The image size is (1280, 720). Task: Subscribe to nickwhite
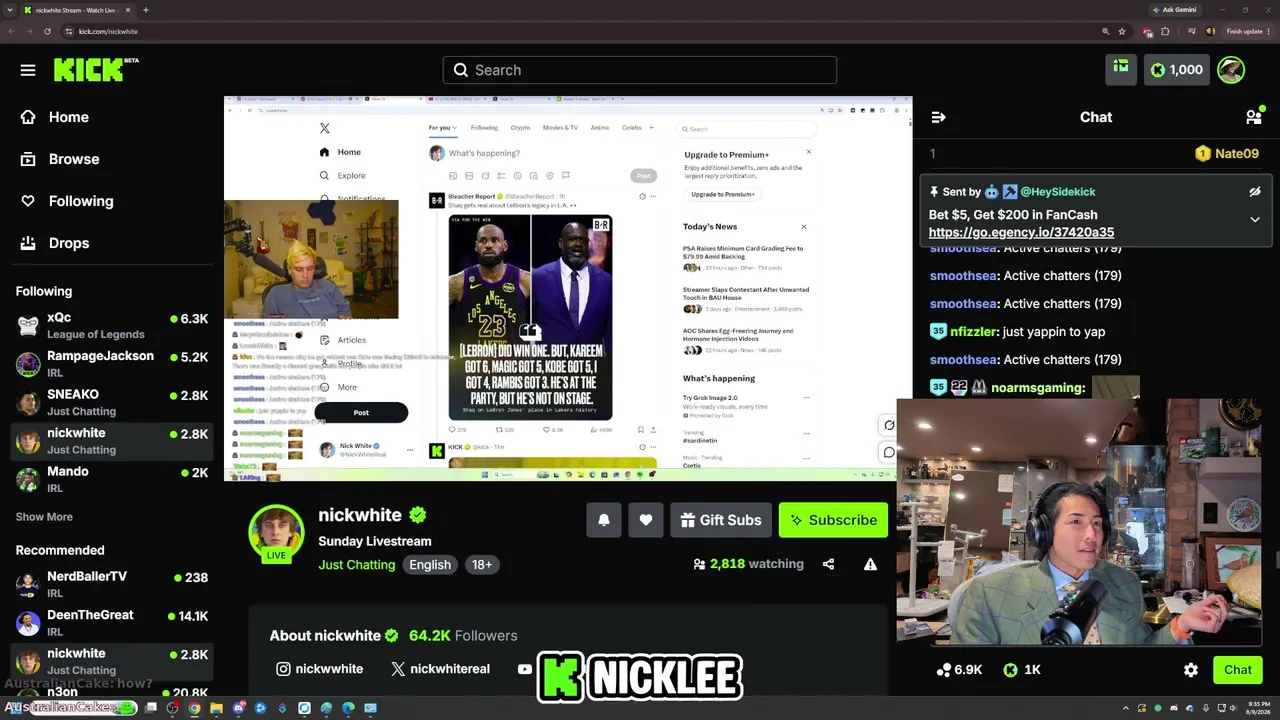pos(833,520)
